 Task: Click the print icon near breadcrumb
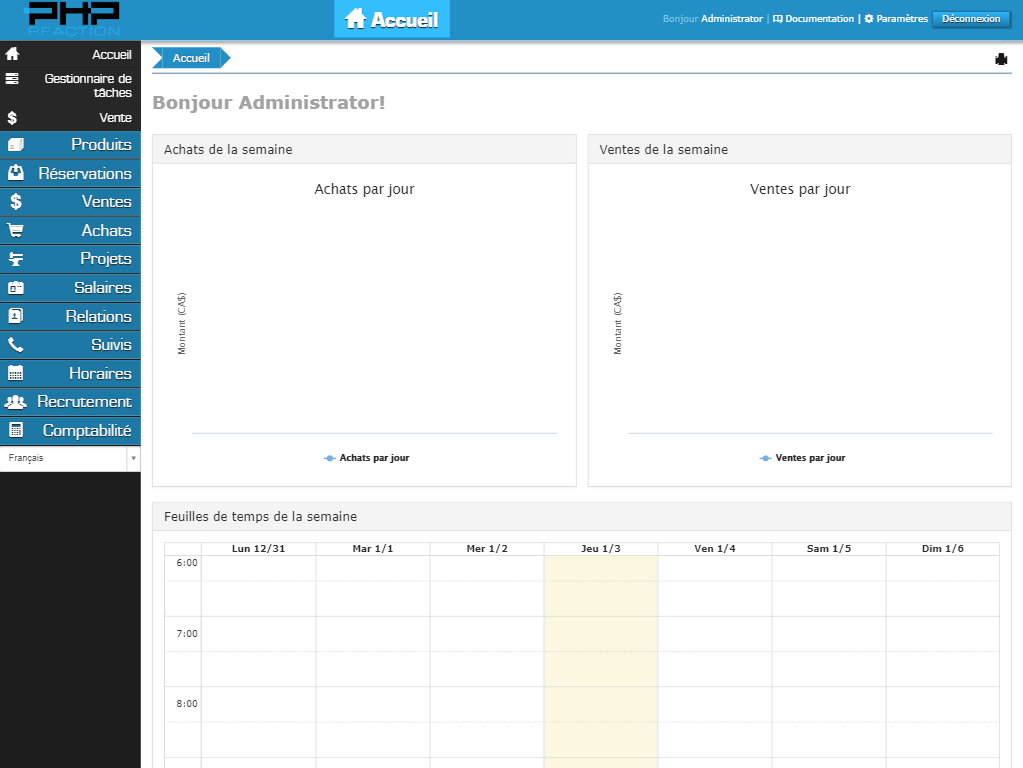(x=1001, y=59)
